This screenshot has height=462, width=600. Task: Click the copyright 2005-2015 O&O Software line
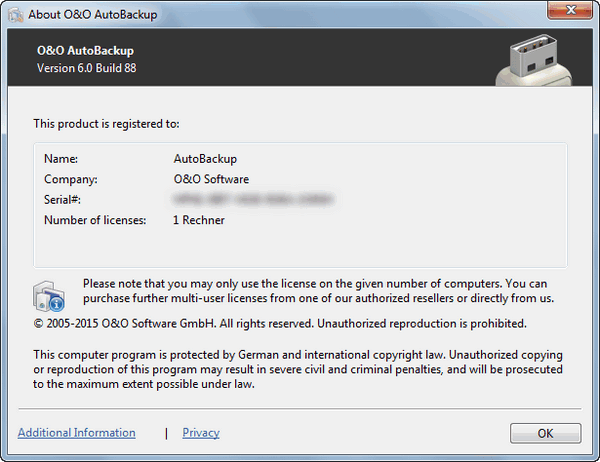click(x=280, y=324)
